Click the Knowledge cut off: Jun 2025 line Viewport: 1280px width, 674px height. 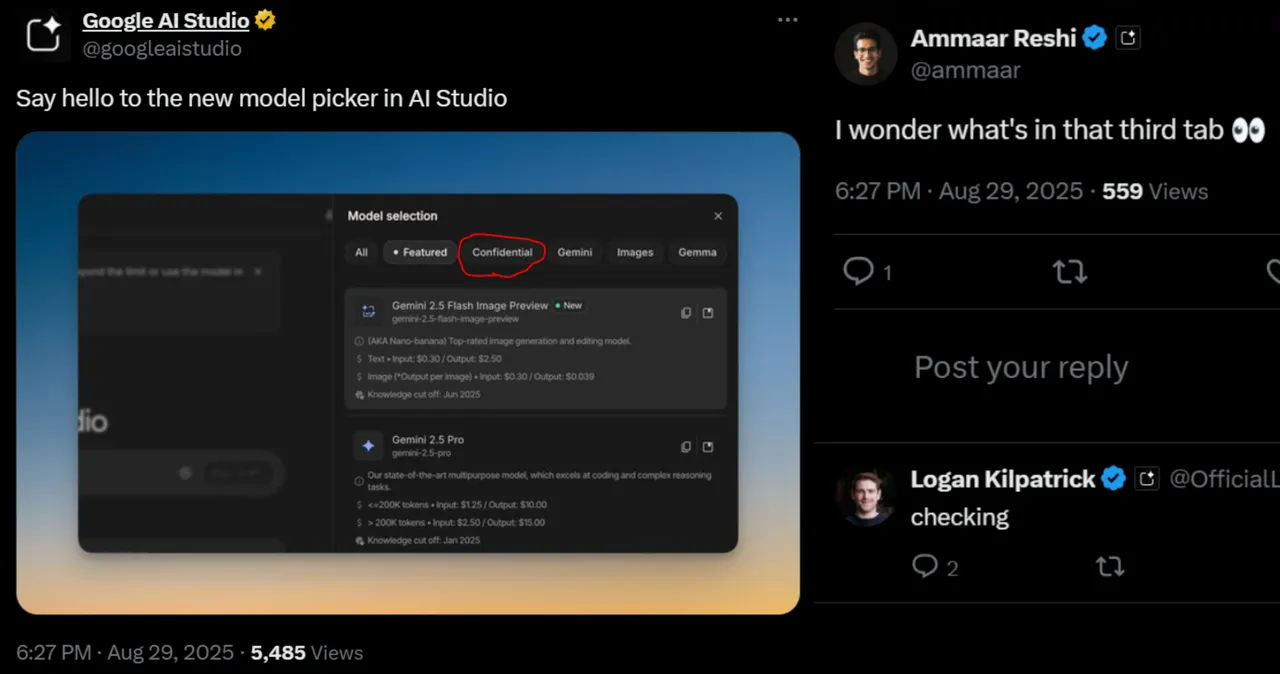pos(417,395)
